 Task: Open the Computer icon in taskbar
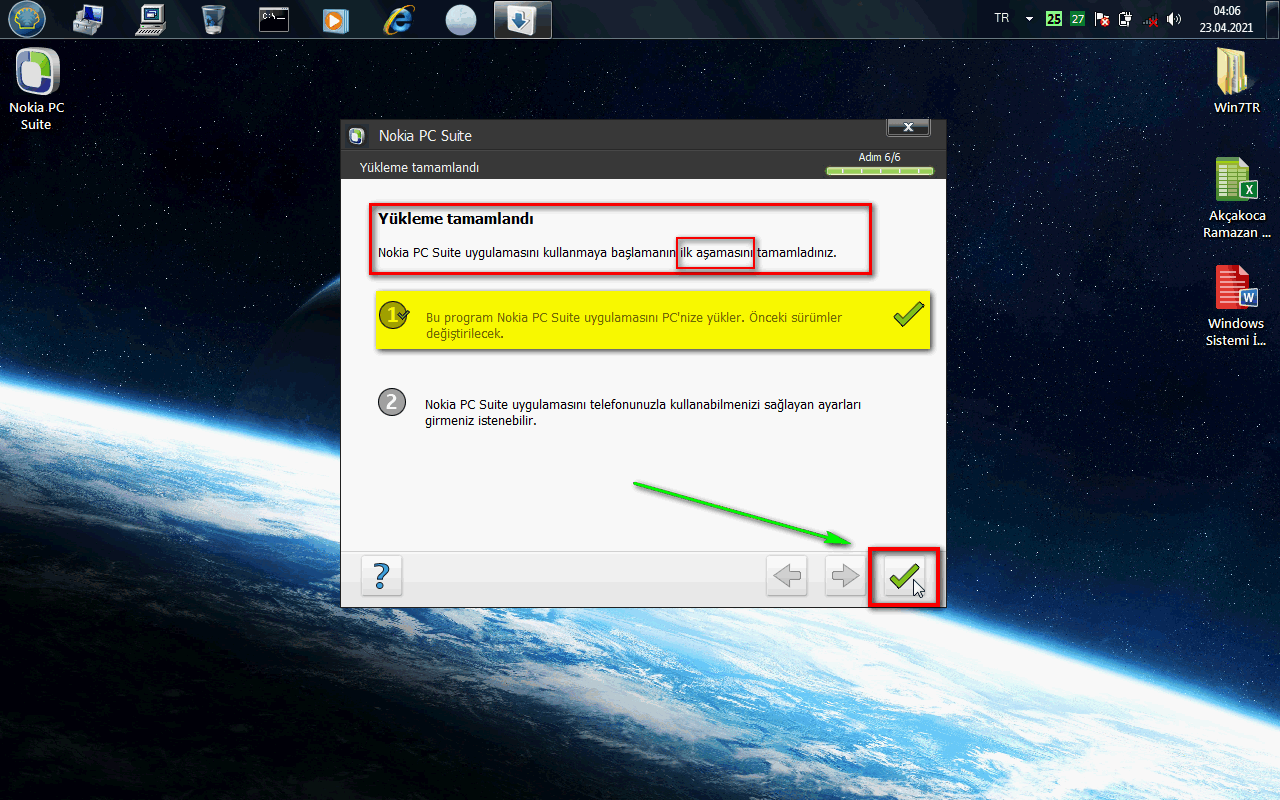[152, 19]
